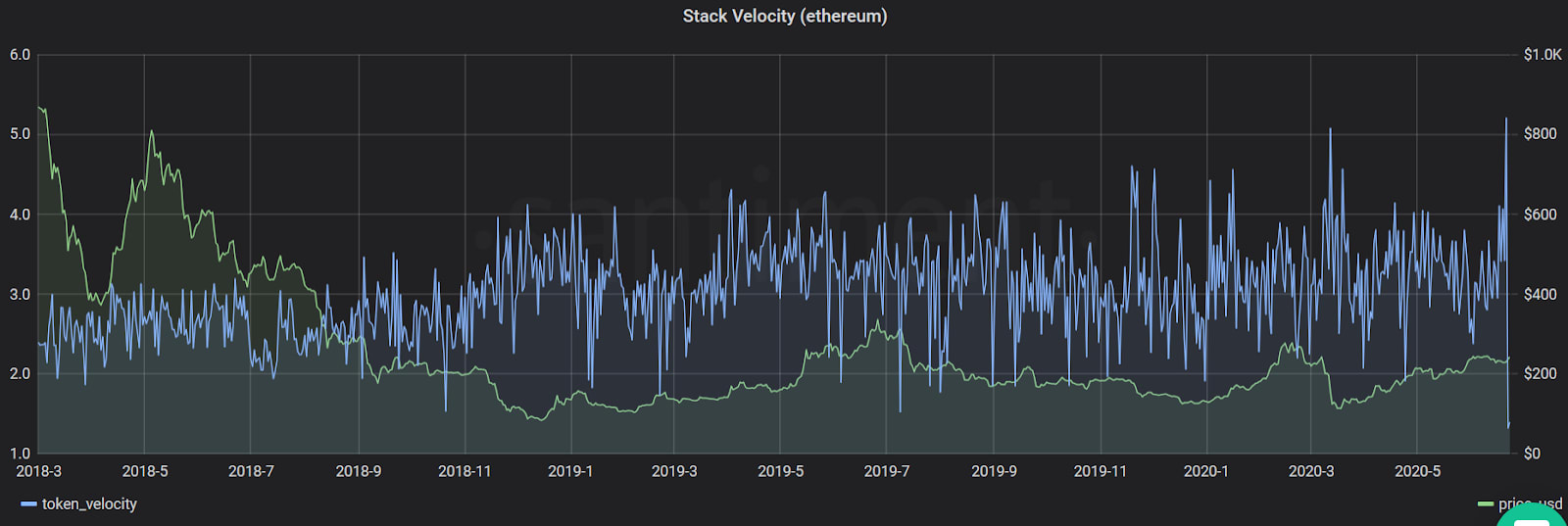The width and height of the screenshot is (1568, 526).
Task: Select the 2019-5 x-axis date label
Action: click(x=781, y=471)
